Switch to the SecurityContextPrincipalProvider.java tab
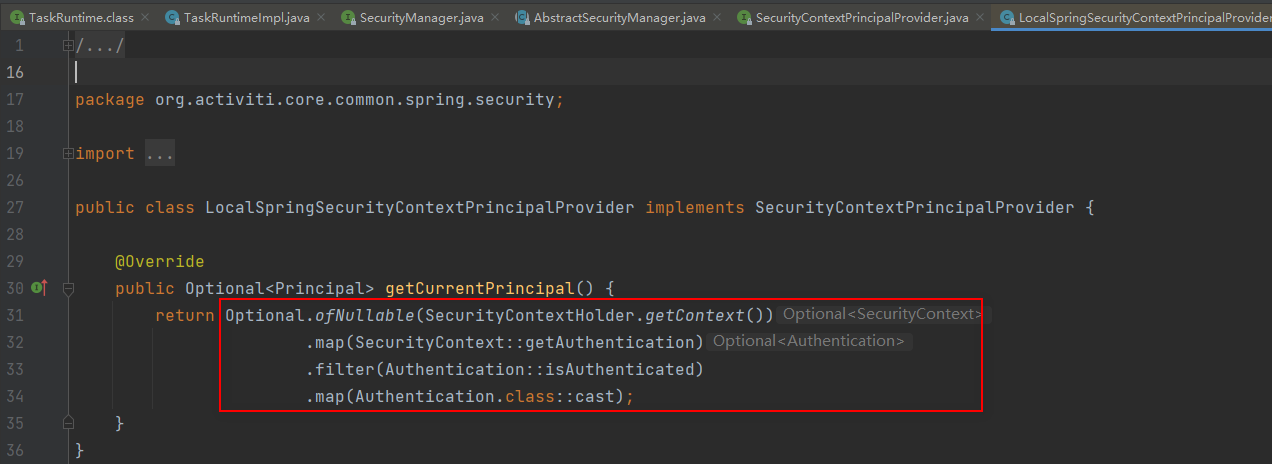1272x464 pixels. tap(861, 18)
